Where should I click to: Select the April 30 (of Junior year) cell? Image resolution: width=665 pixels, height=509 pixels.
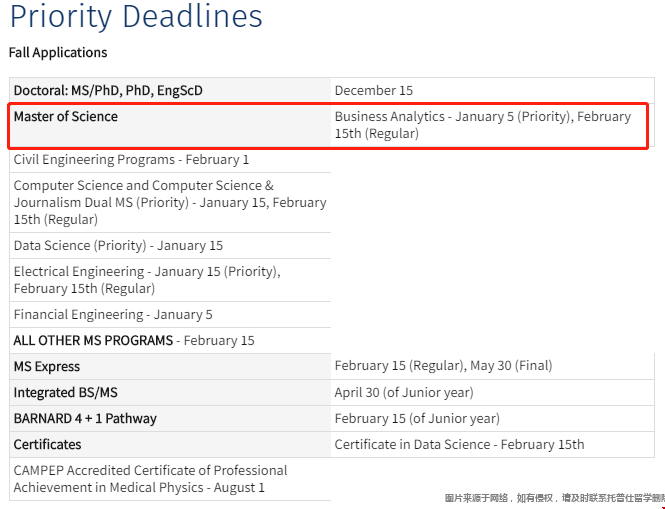tap(404, 392)
